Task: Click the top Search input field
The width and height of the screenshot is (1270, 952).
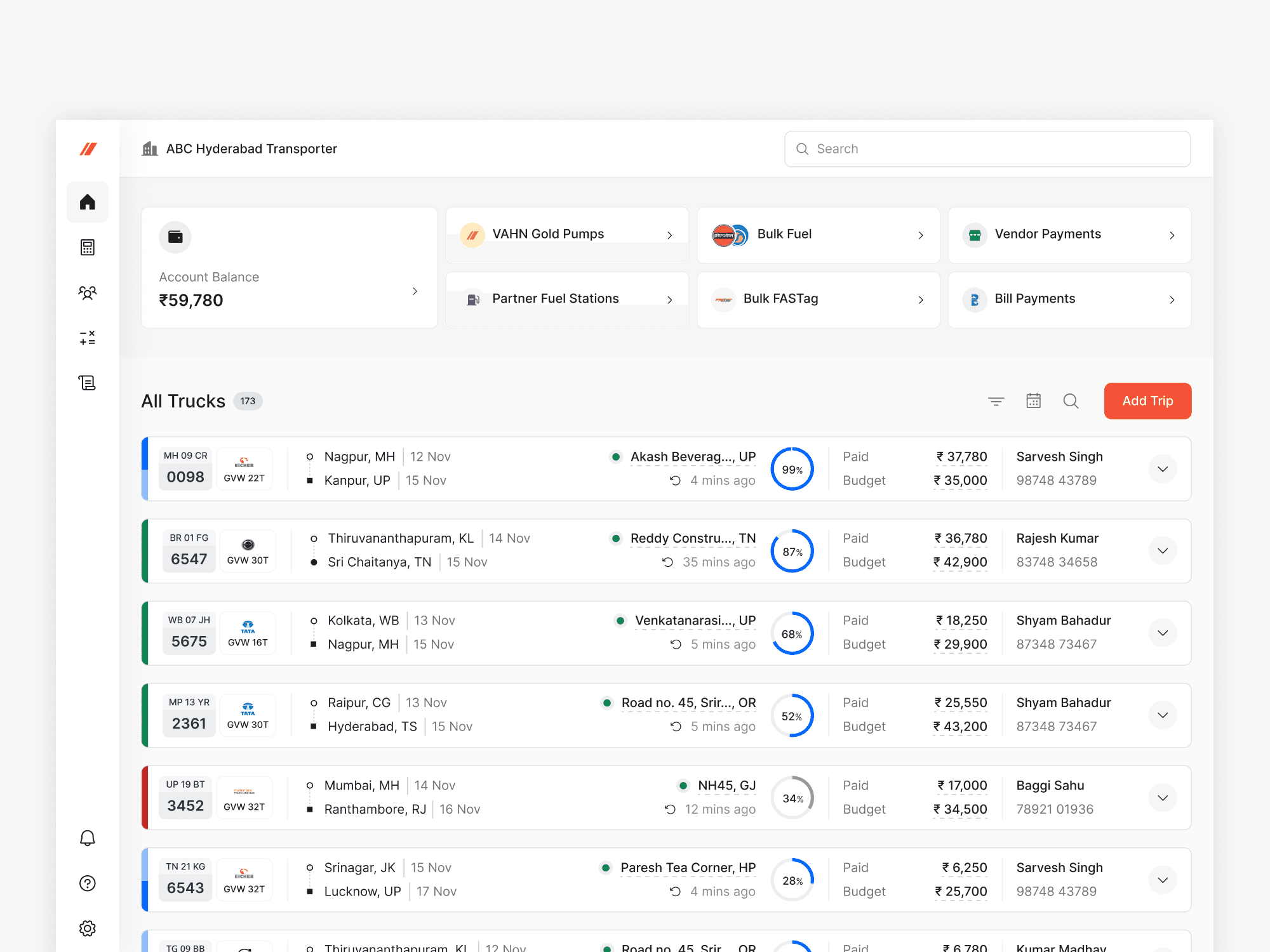Action: (987, 149)
